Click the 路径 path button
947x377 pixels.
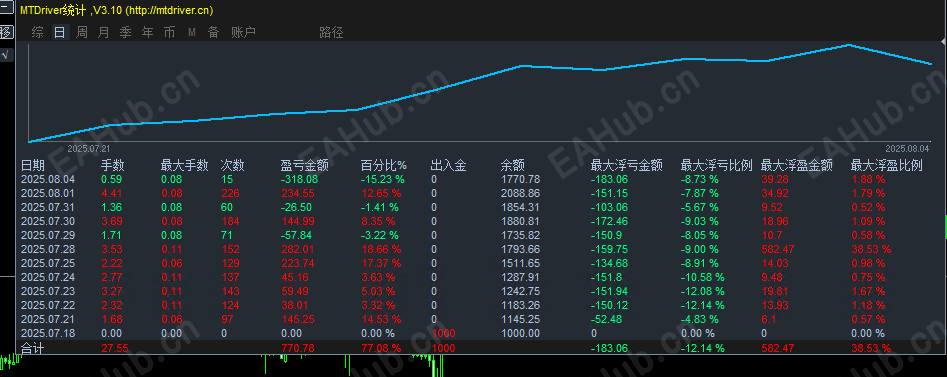coord(331,33)
